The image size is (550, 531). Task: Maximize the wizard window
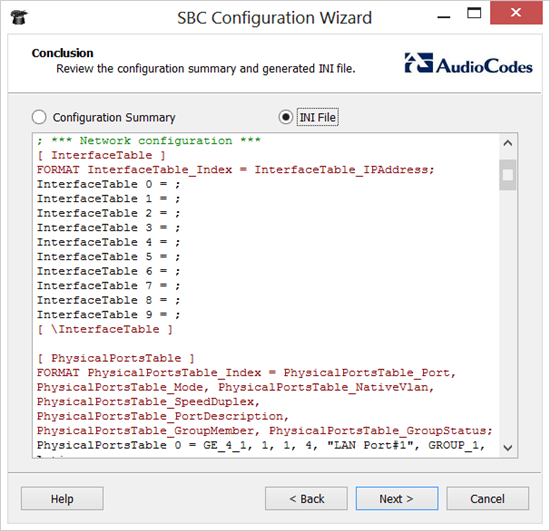coord(474,13)
